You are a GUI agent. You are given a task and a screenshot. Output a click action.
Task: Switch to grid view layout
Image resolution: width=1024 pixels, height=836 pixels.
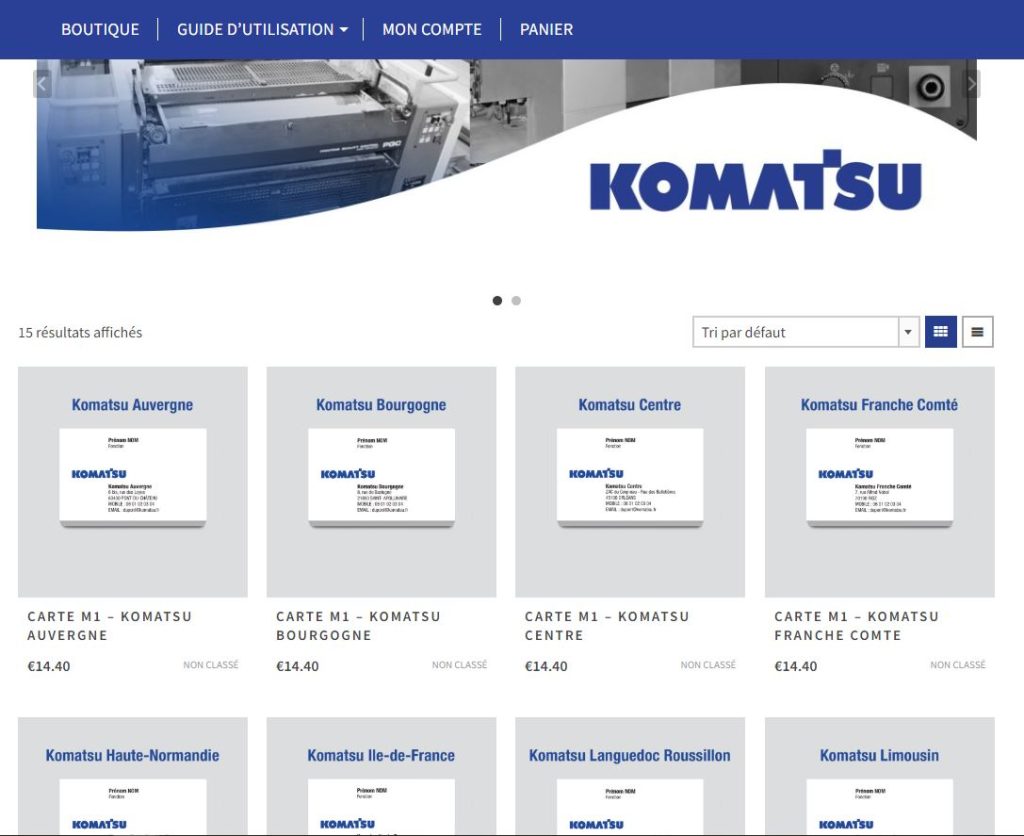click(x=940, y=332)
